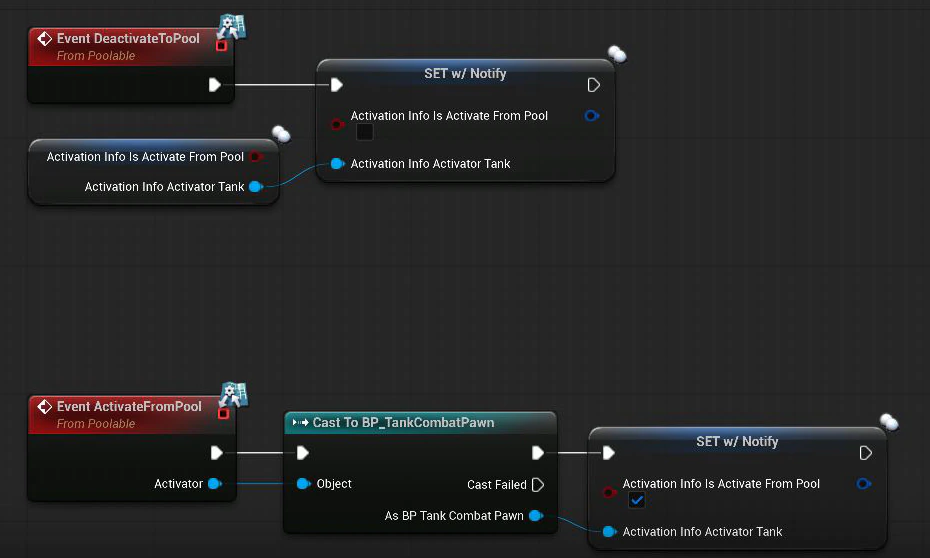
Task: Click the Event DeactivateToPool node title
Action: 128,39
